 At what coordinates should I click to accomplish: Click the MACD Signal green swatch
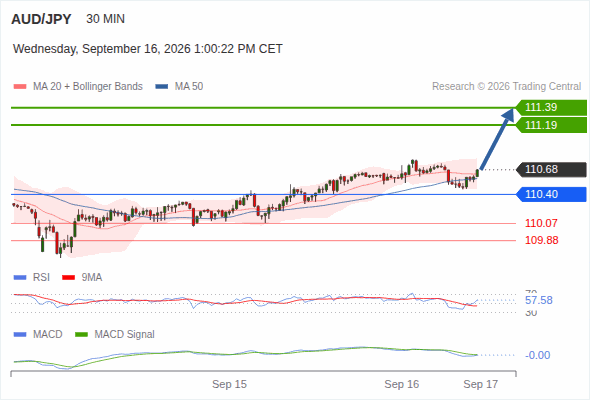(x=81, y=334)
